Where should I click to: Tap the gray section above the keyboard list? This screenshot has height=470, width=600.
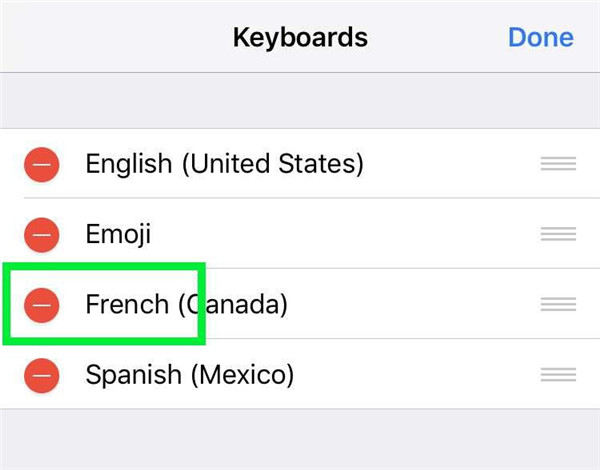point(300,100)
